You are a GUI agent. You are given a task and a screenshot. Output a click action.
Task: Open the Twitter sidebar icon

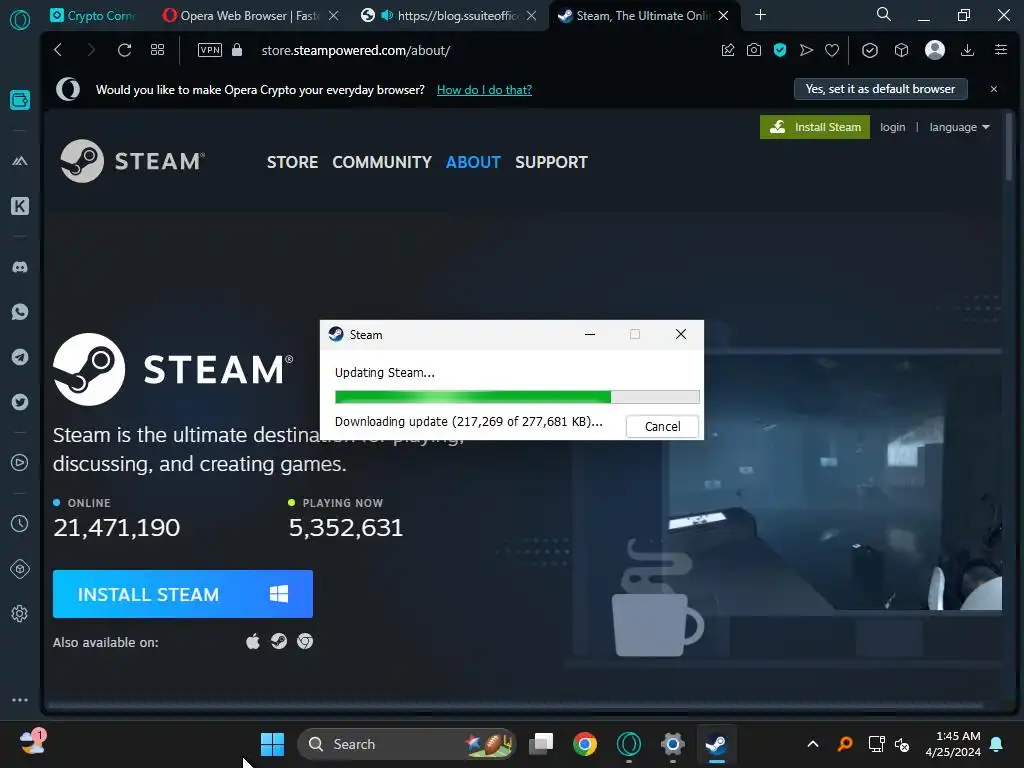(20, 402)
